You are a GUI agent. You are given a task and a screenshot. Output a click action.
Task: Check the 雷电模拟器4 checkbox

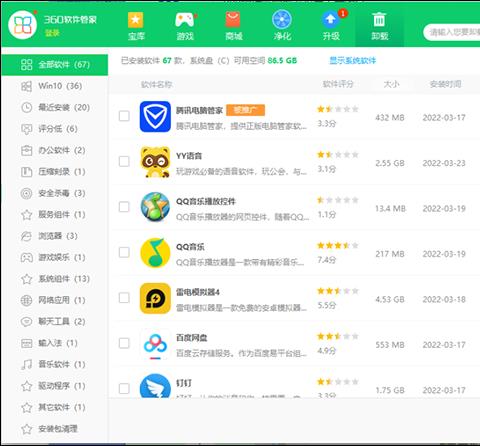pos(124,298)
